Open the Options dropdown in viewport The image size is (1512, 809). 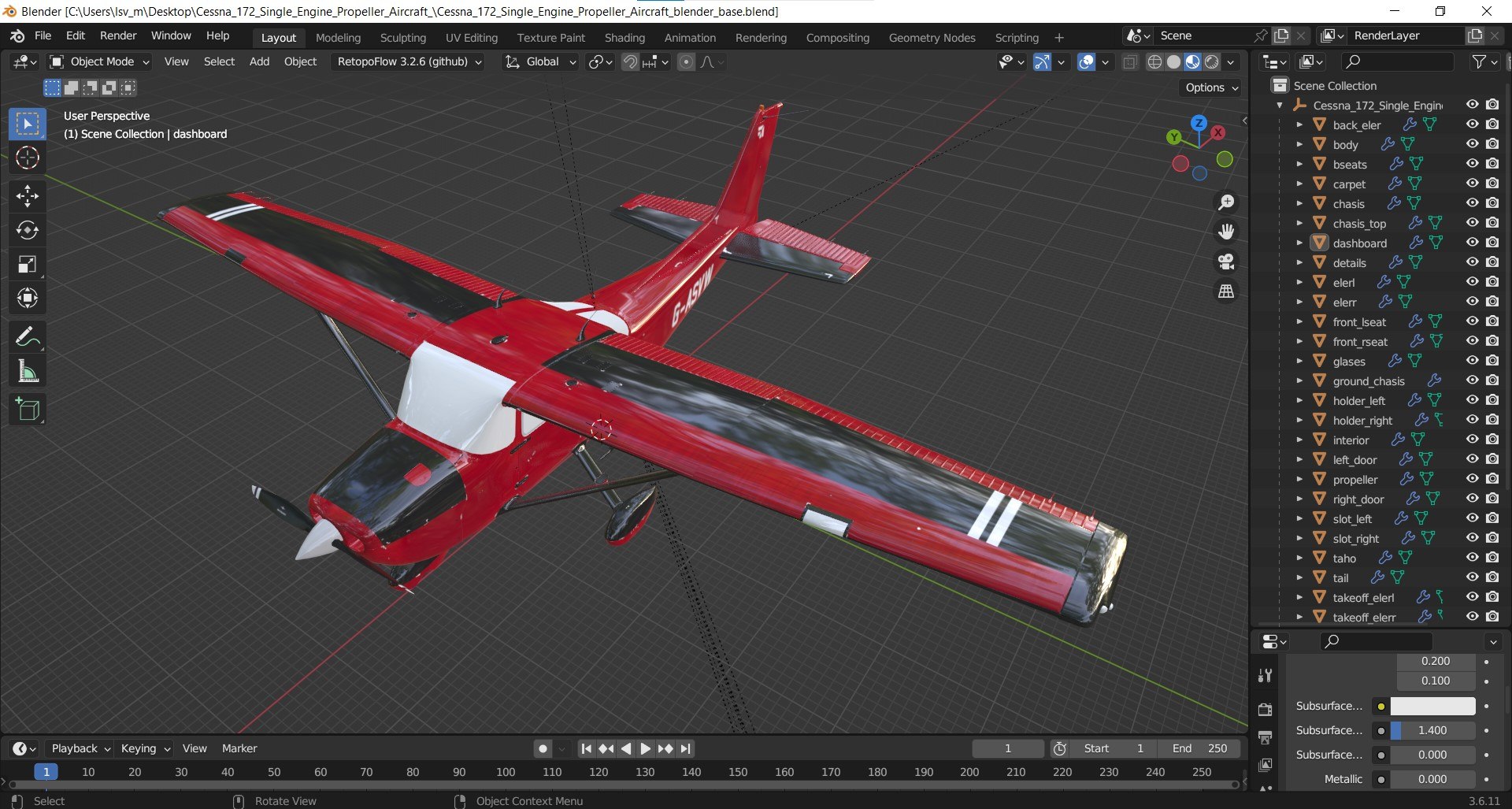pyautogui.click(x=1211, y=87)
